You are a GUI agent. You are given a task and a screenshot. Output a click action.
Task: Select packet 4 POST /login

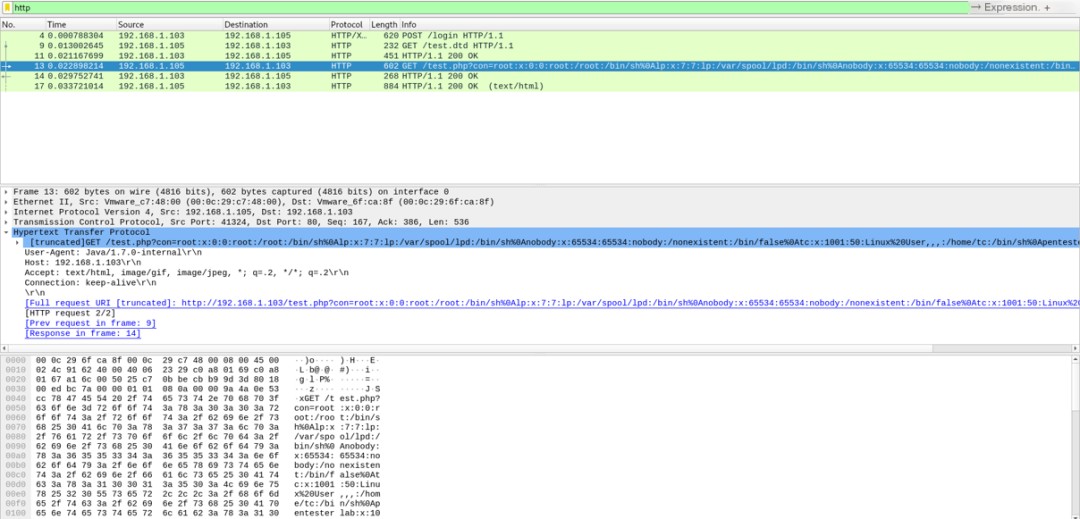pyautogui.click(x=540, y=35)
